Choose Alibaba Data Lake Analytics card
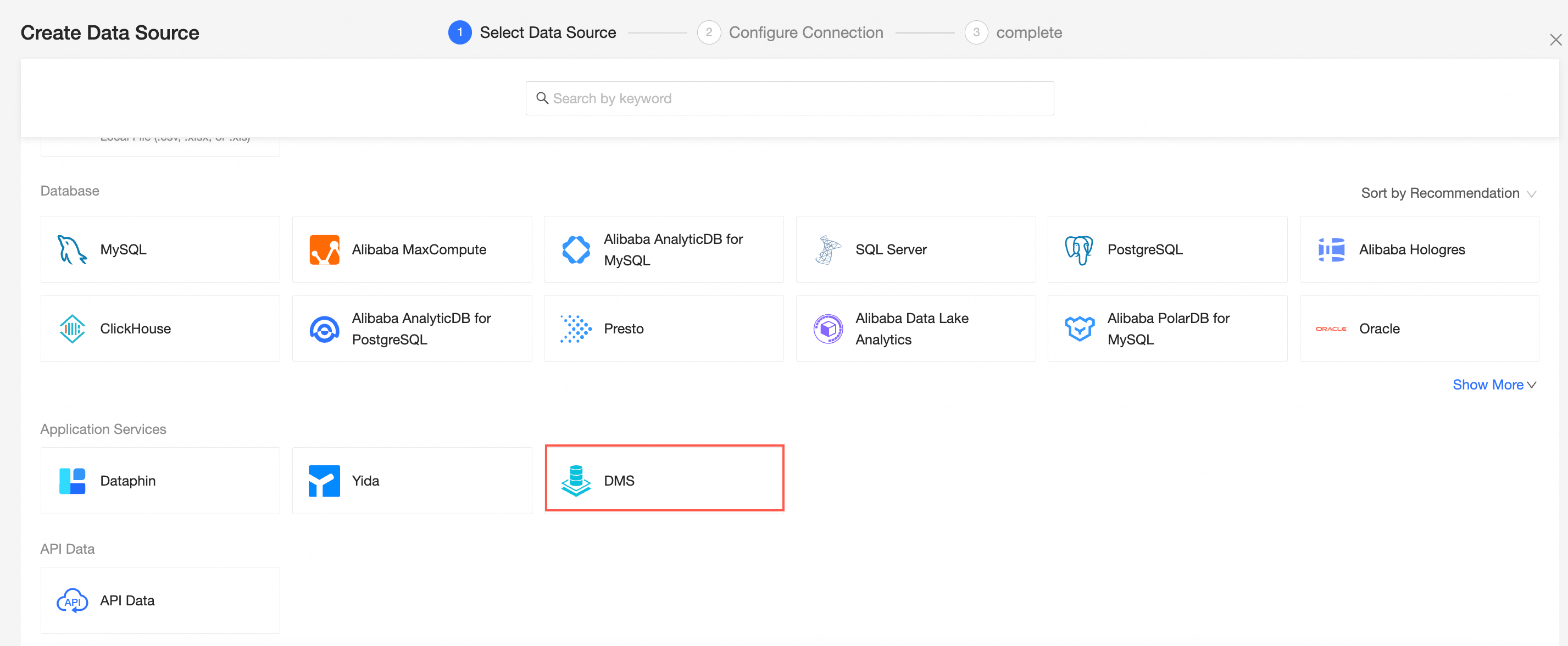1568x646 pixels. point(915,329)
